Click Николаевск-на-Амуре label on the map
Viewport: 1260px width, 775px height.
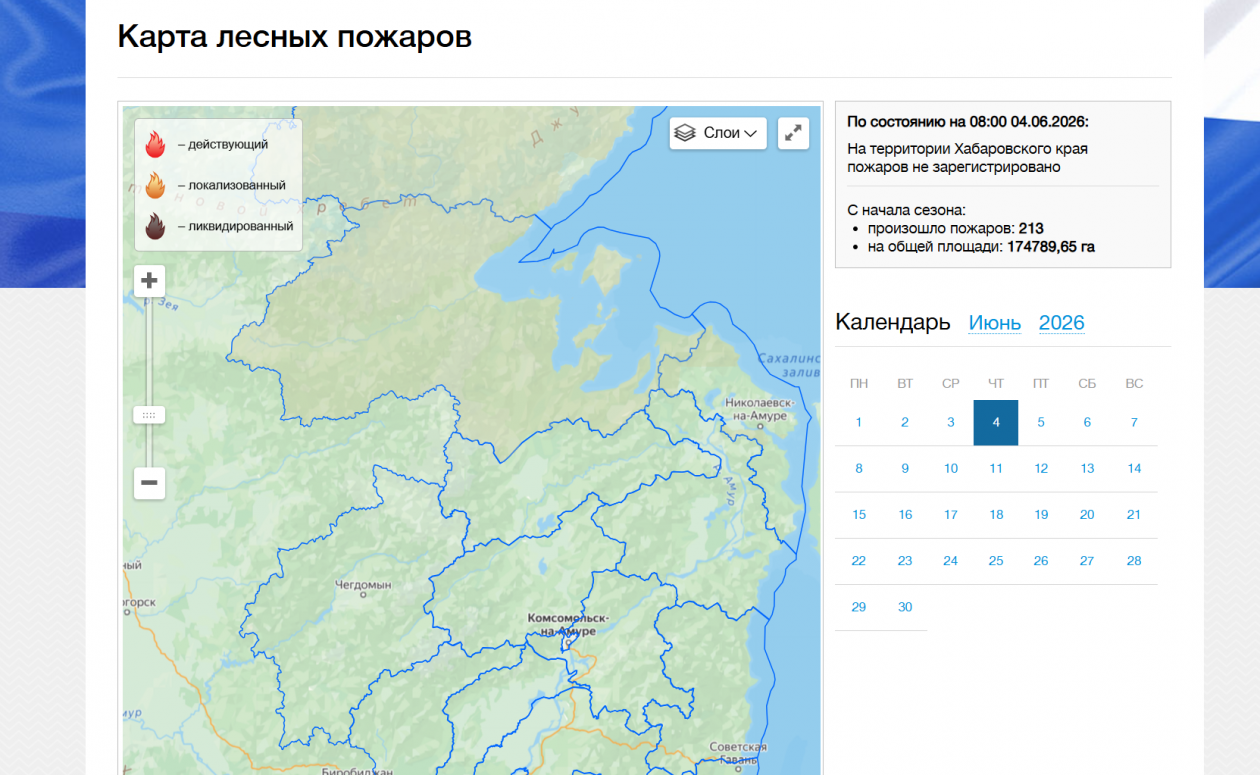click(x=760, y=409)
